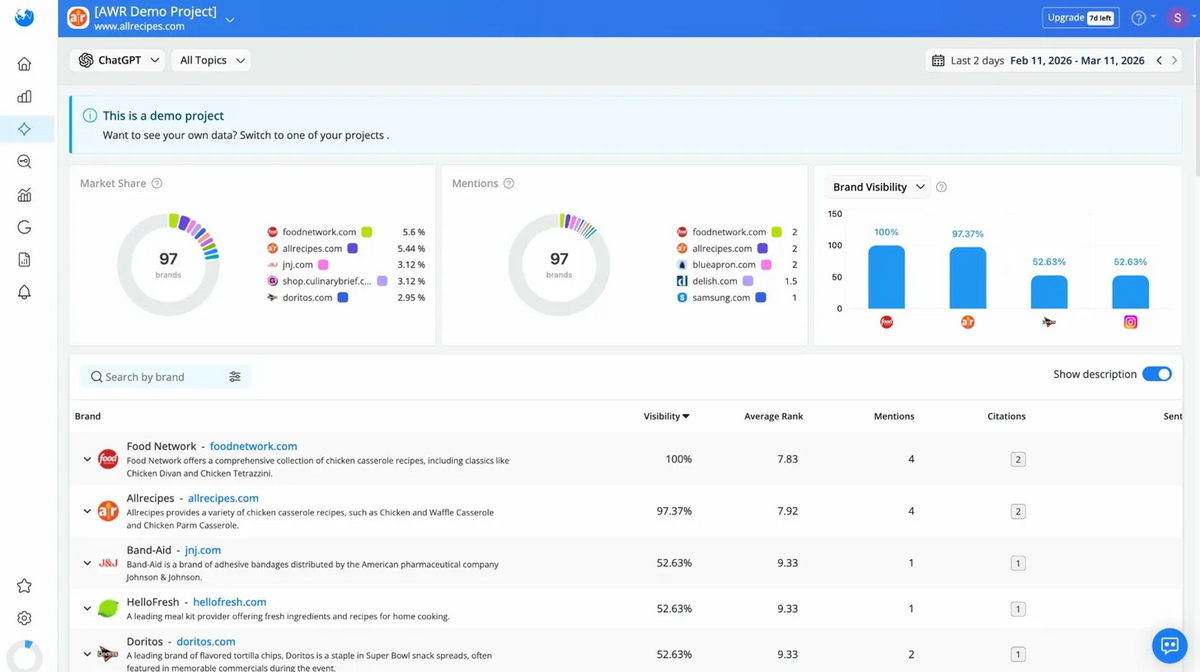Click the Market Share info icon
Viewport: 1200px width, 672px height.
pyautogui.click(x=157, y=184)
